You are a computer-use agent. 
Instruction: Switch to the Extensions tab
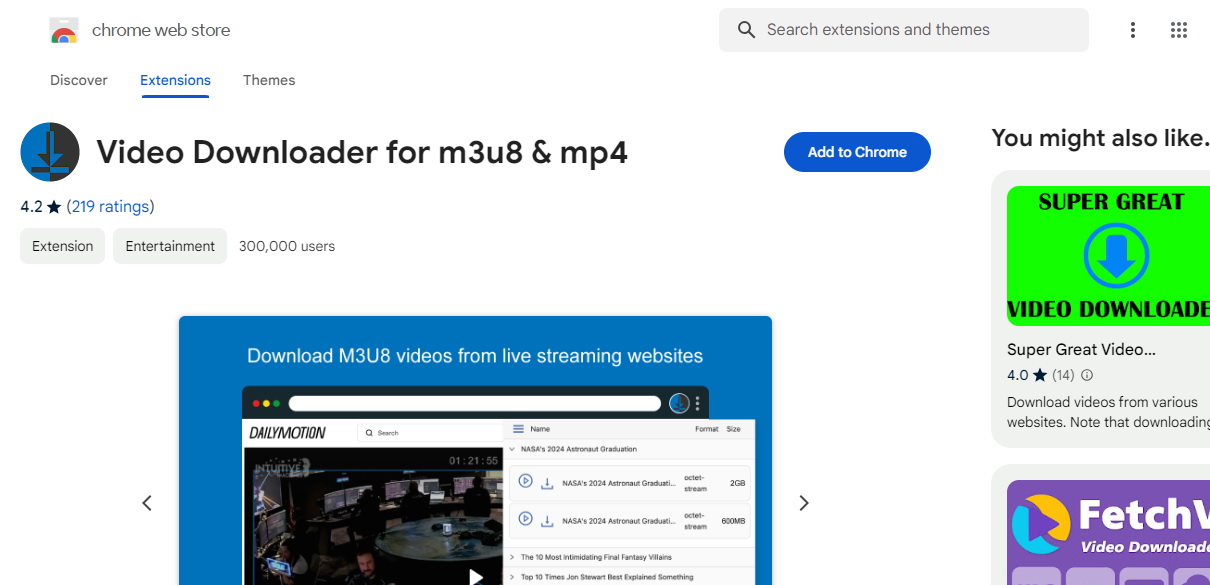(175, 80)
